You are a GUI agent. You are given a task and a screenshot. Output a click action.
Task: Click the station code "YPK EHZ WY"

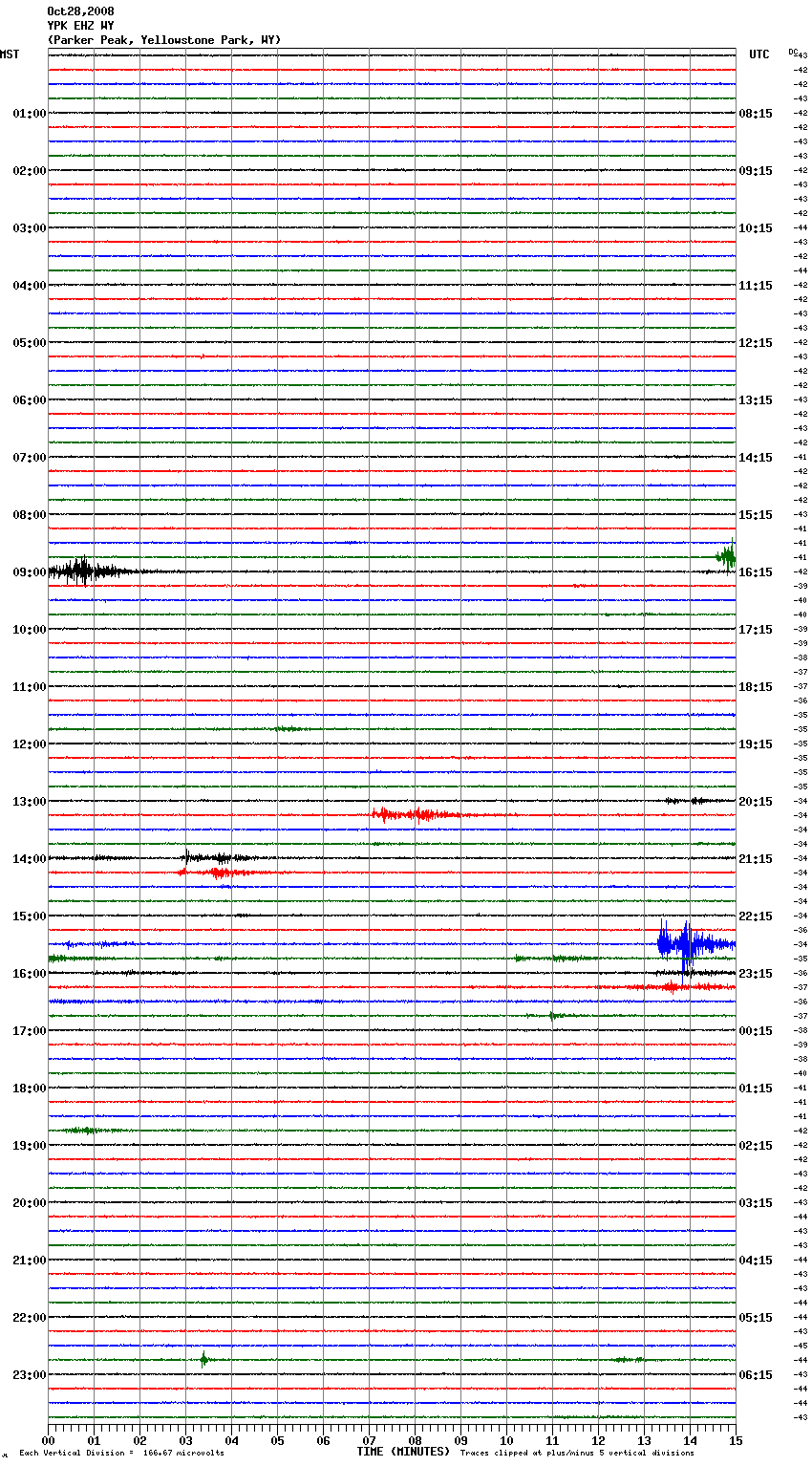[x=80, y=26]
